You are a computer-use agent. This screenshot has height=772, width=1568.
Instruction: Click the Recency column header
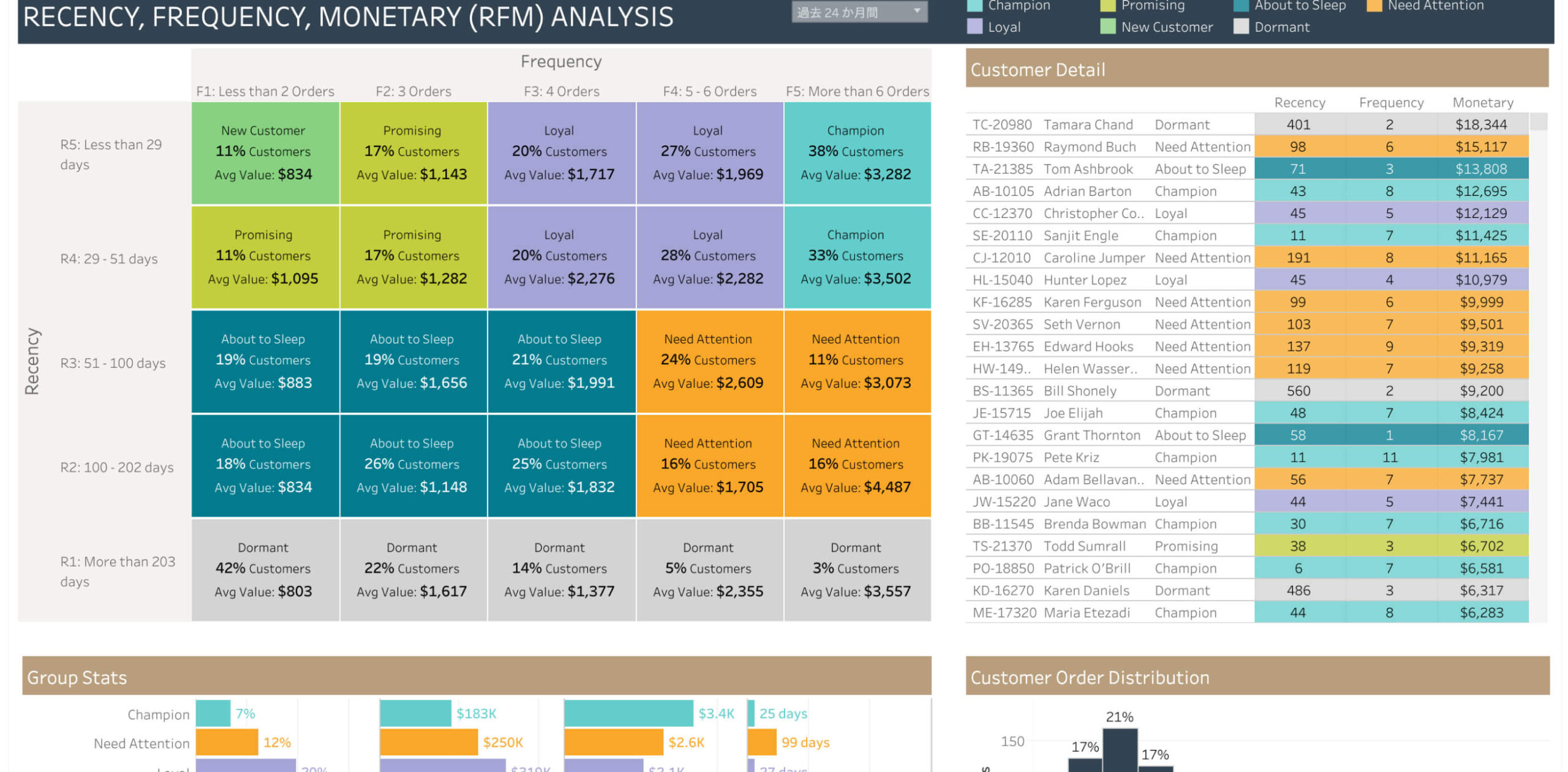(x=1299, y=103)
